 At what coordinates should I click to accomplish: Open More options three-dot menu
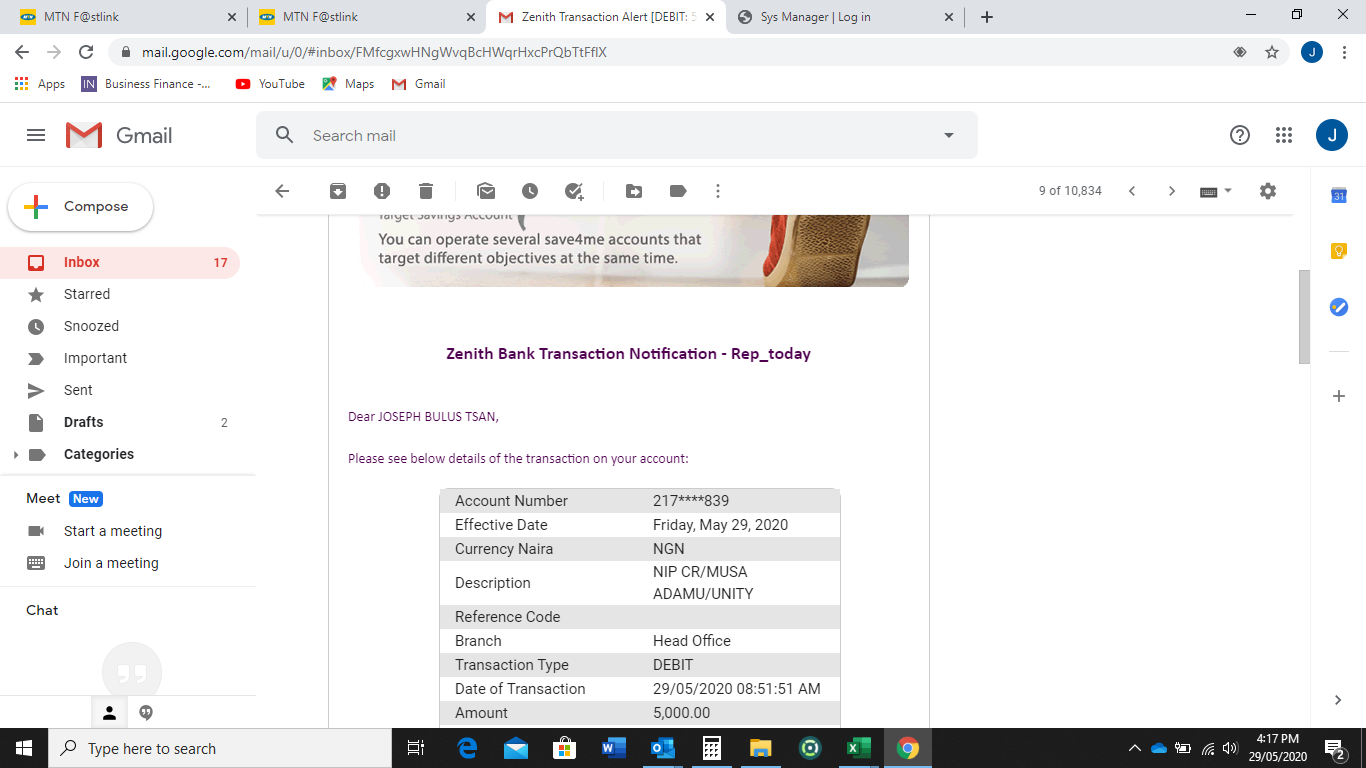point(718,191)
